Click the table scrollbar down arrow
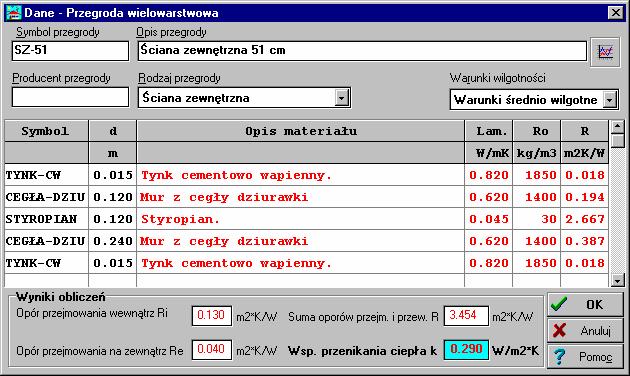The width and height of the screenshot is (630, 376). (x=617, y=280)
